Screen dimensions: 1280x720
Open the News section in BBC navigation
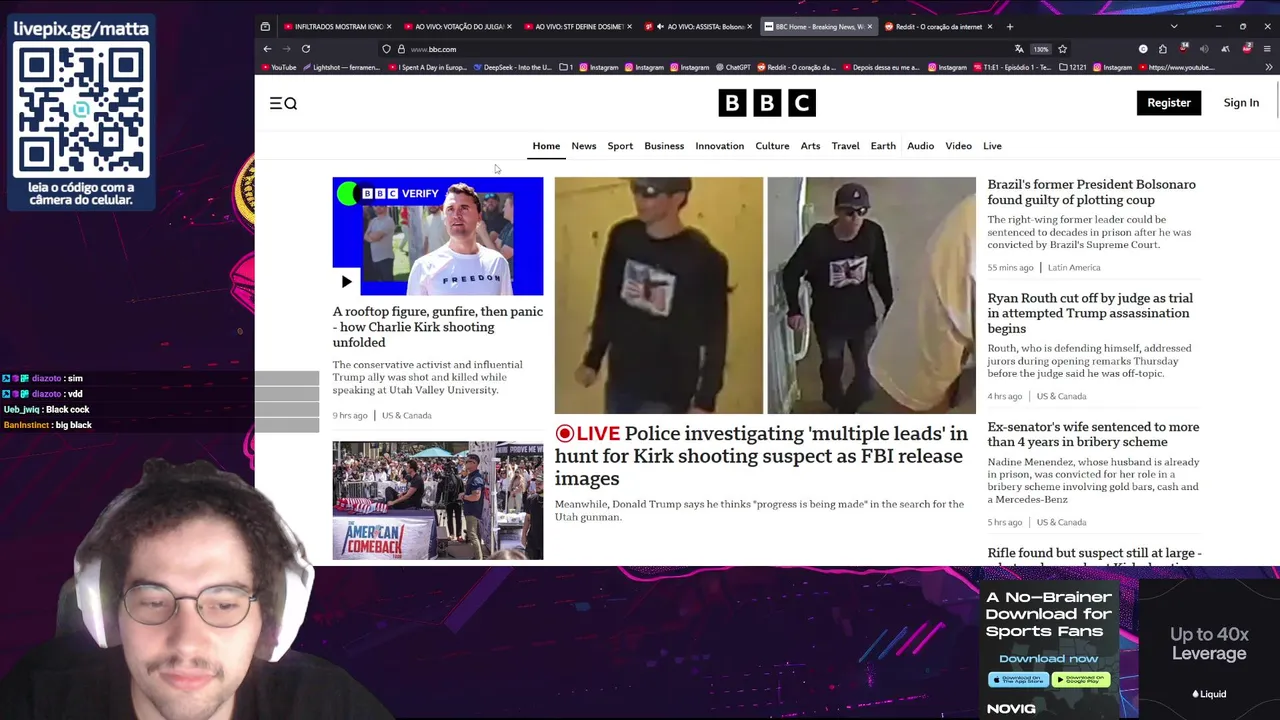click(x=584, y=146)
